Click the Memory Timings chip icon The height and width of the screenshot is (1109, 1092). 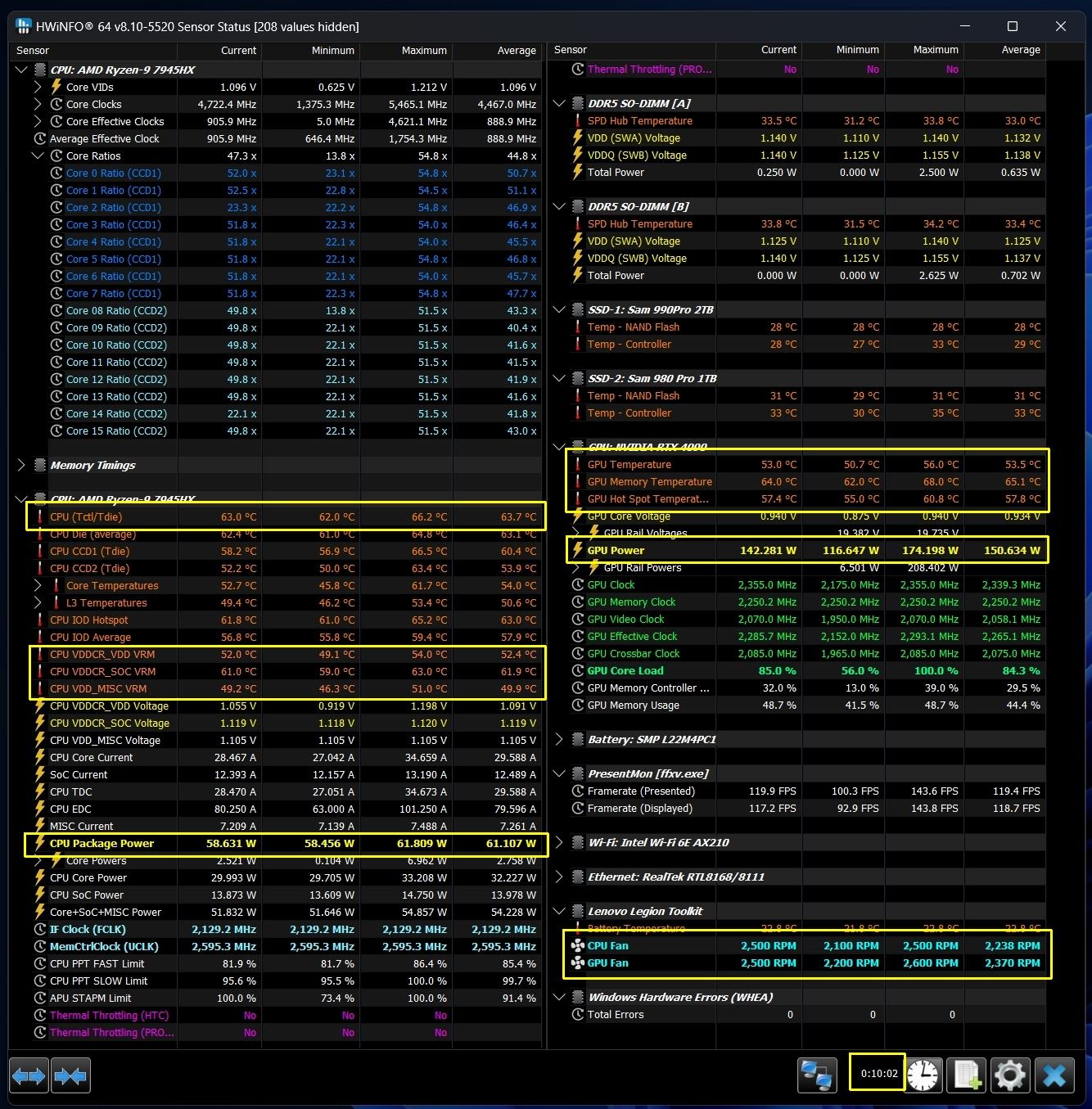[x=40, y=465]
